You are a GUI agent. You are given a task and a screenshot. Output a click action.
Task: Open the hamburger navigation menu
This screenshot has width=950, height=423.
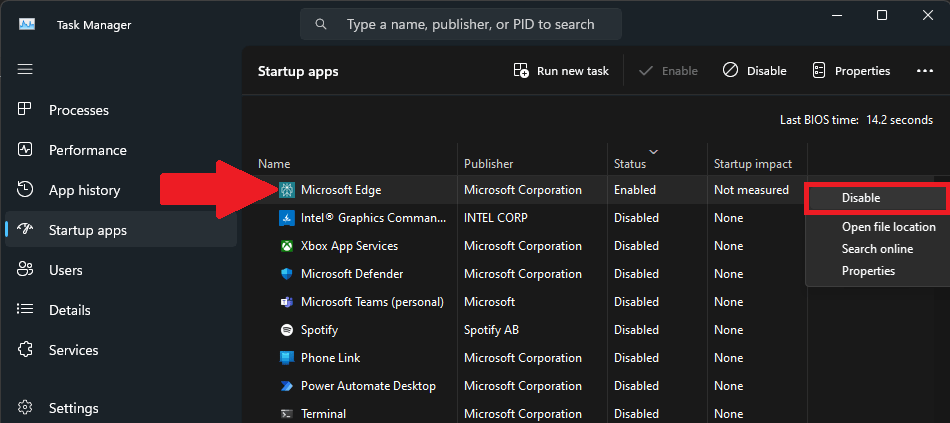pyautogui.click(x=25, y=69)
